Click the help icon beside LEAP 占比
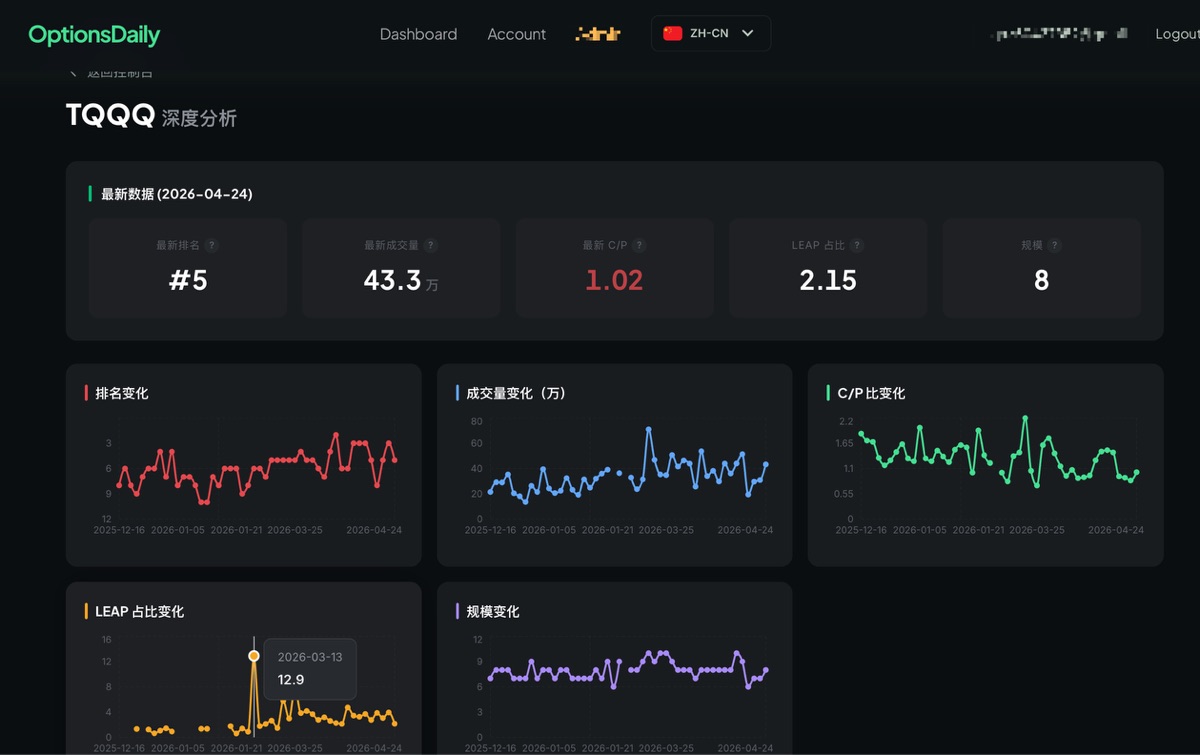Viewport: 1200px width, 755px height. click(x=857, y=245)
